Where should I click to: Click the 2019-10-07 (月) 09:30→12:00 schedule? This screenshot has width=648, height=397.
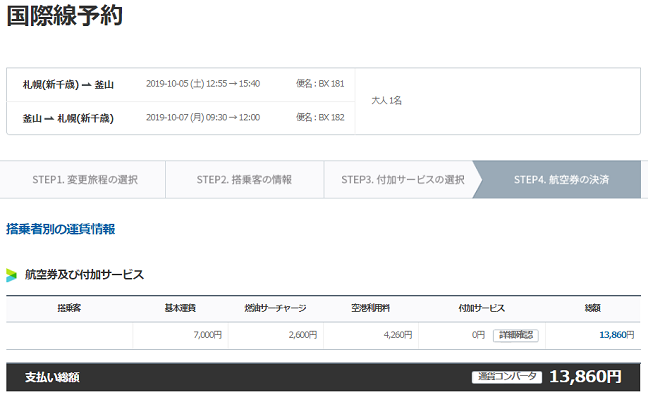[203, 118]
